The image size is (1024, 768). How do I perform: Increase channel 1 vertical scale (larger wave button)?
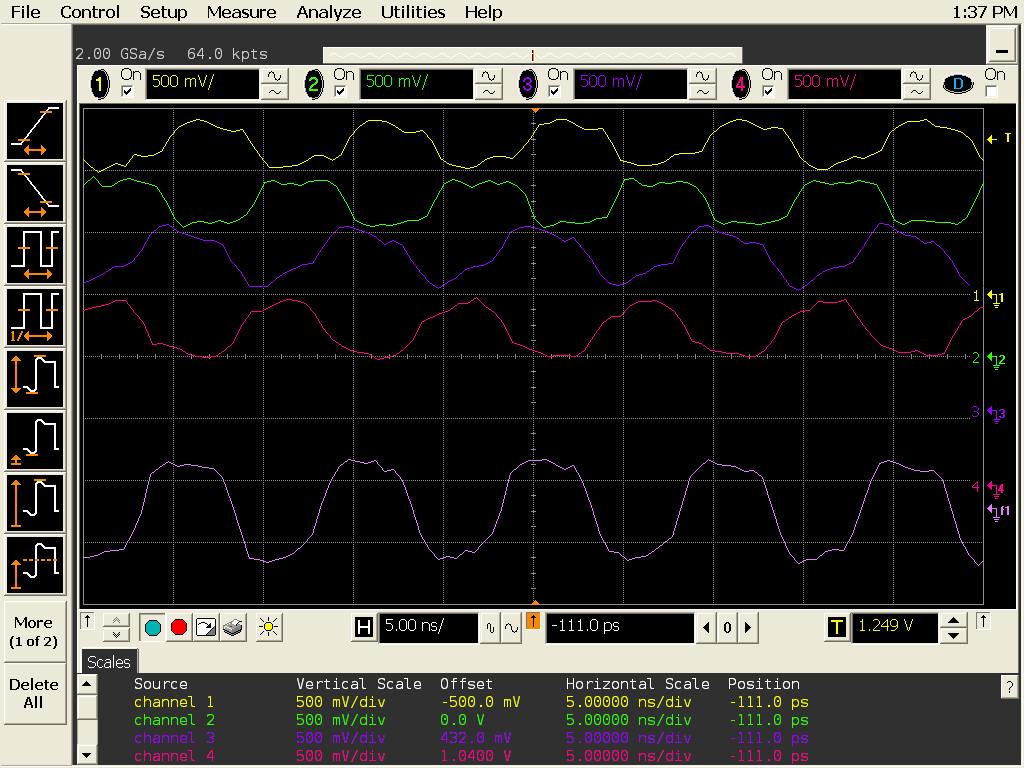tap(274, 76)
